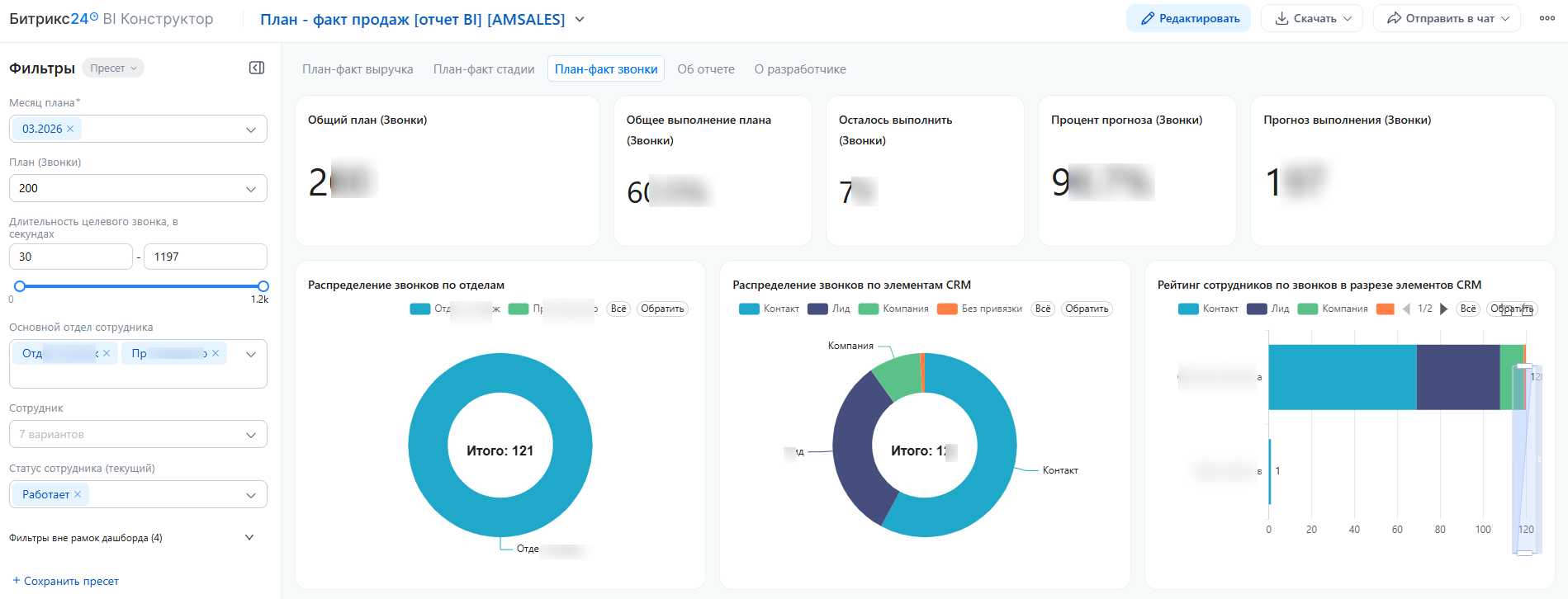1568x599 pixels.
Task: Toggle Контакт legend in CRM elements chart
Action: coord(770,309)
